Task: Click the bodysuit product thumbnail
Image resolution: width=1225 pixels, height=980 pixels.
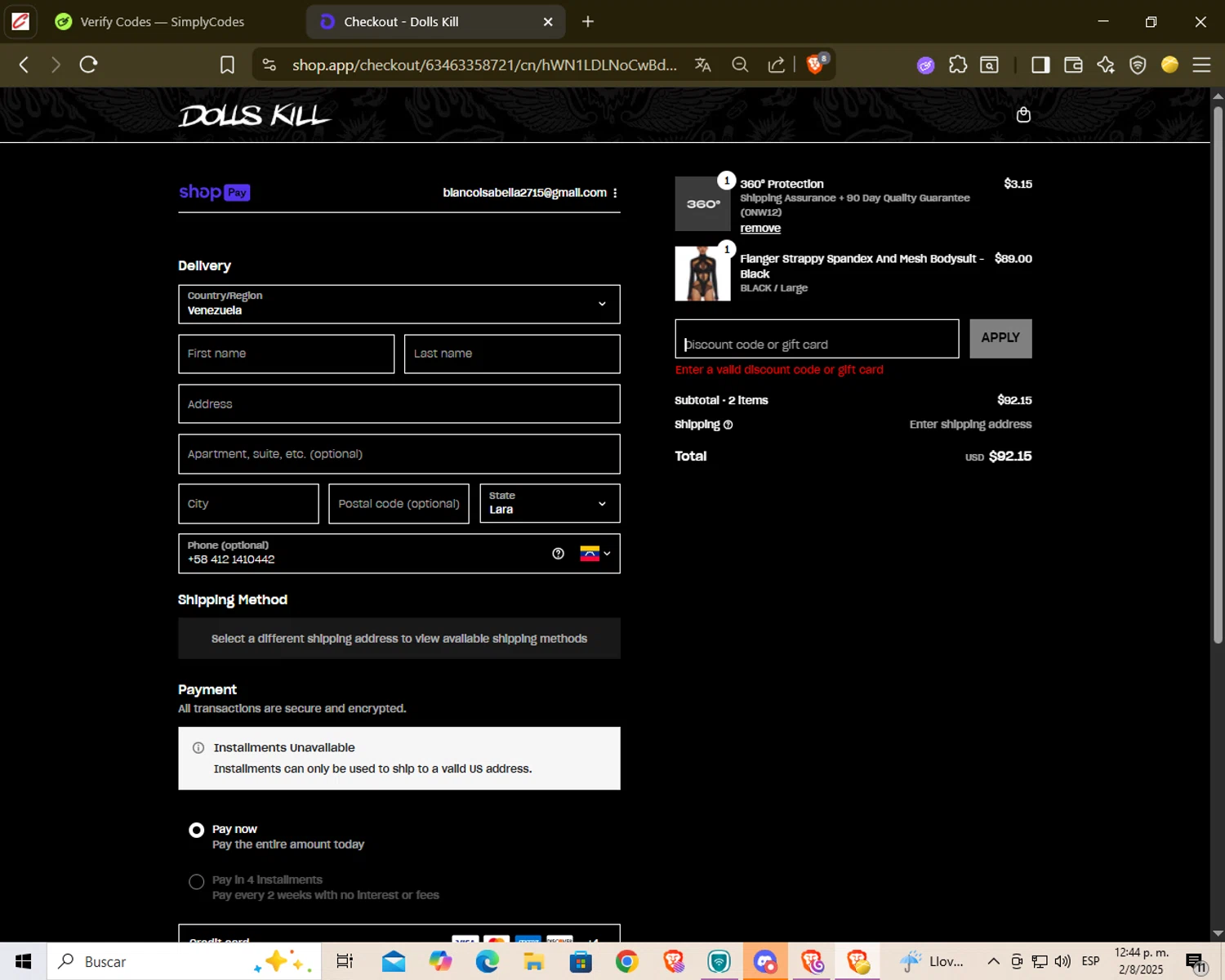Action: (703, 274)
